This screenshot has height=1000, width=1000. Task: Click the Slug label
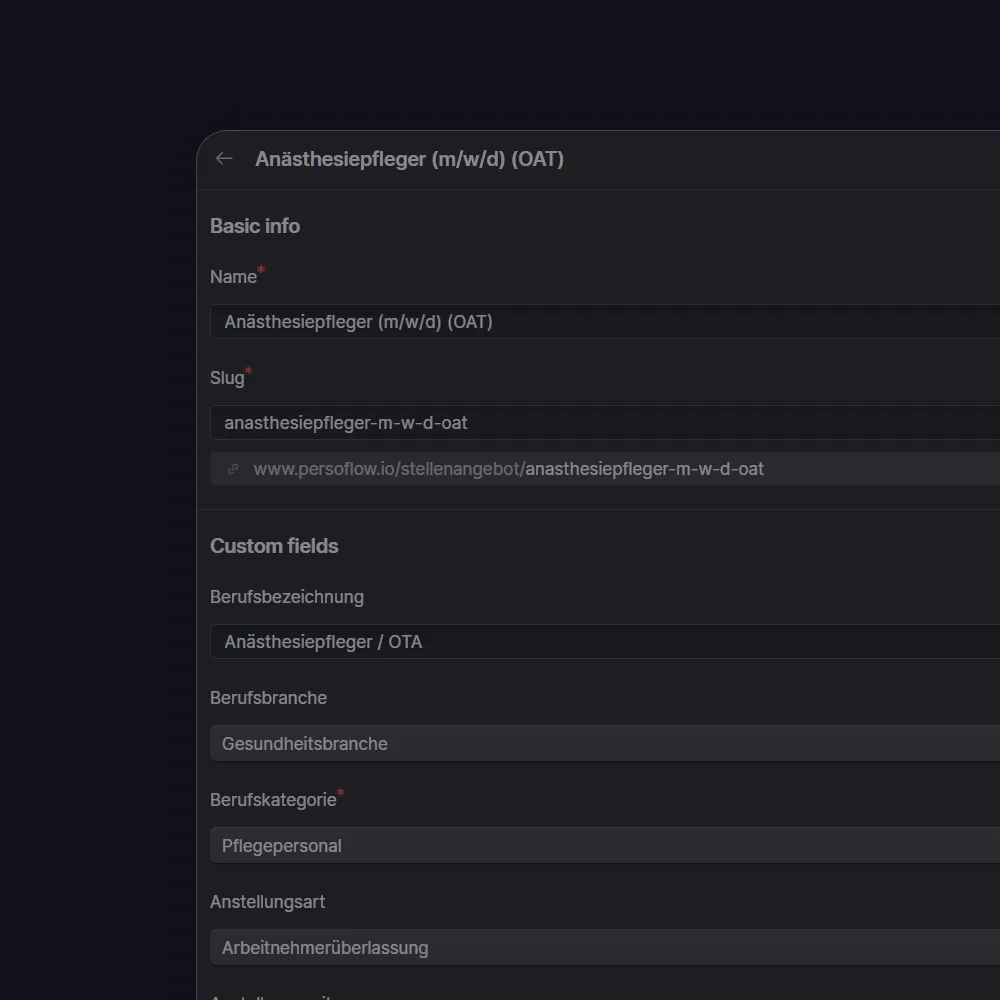[227, 378]
